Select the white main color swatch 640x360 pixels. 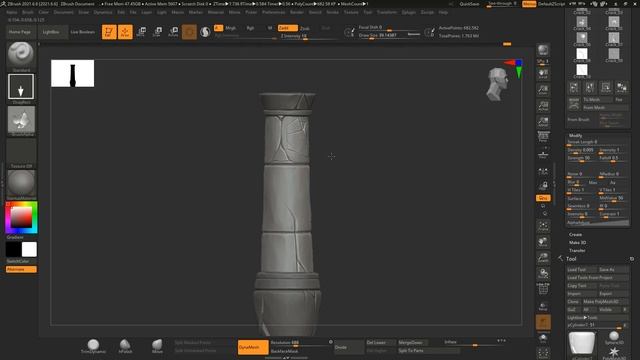[x=29, y=249]
